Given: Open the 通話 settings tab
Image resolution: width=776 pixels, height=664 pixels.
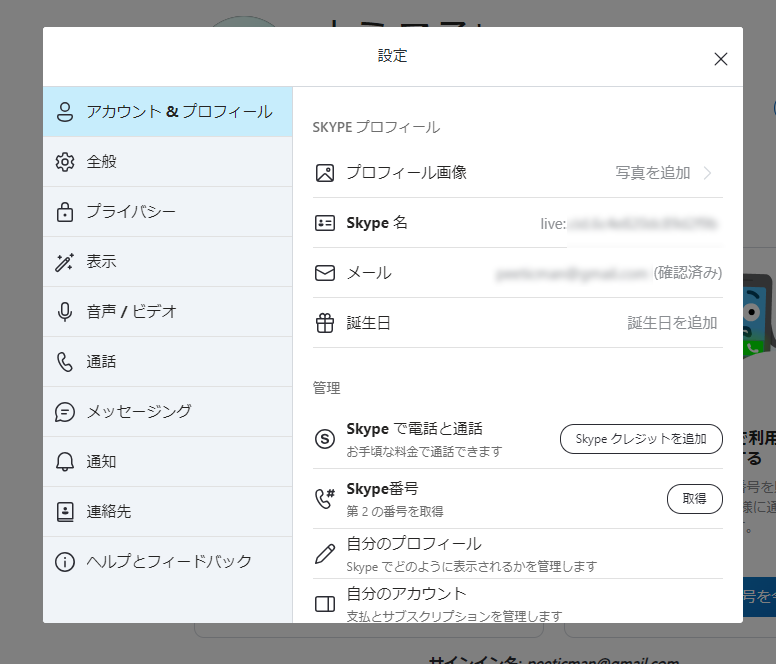Looking at the screenshot, I should 168,362.
